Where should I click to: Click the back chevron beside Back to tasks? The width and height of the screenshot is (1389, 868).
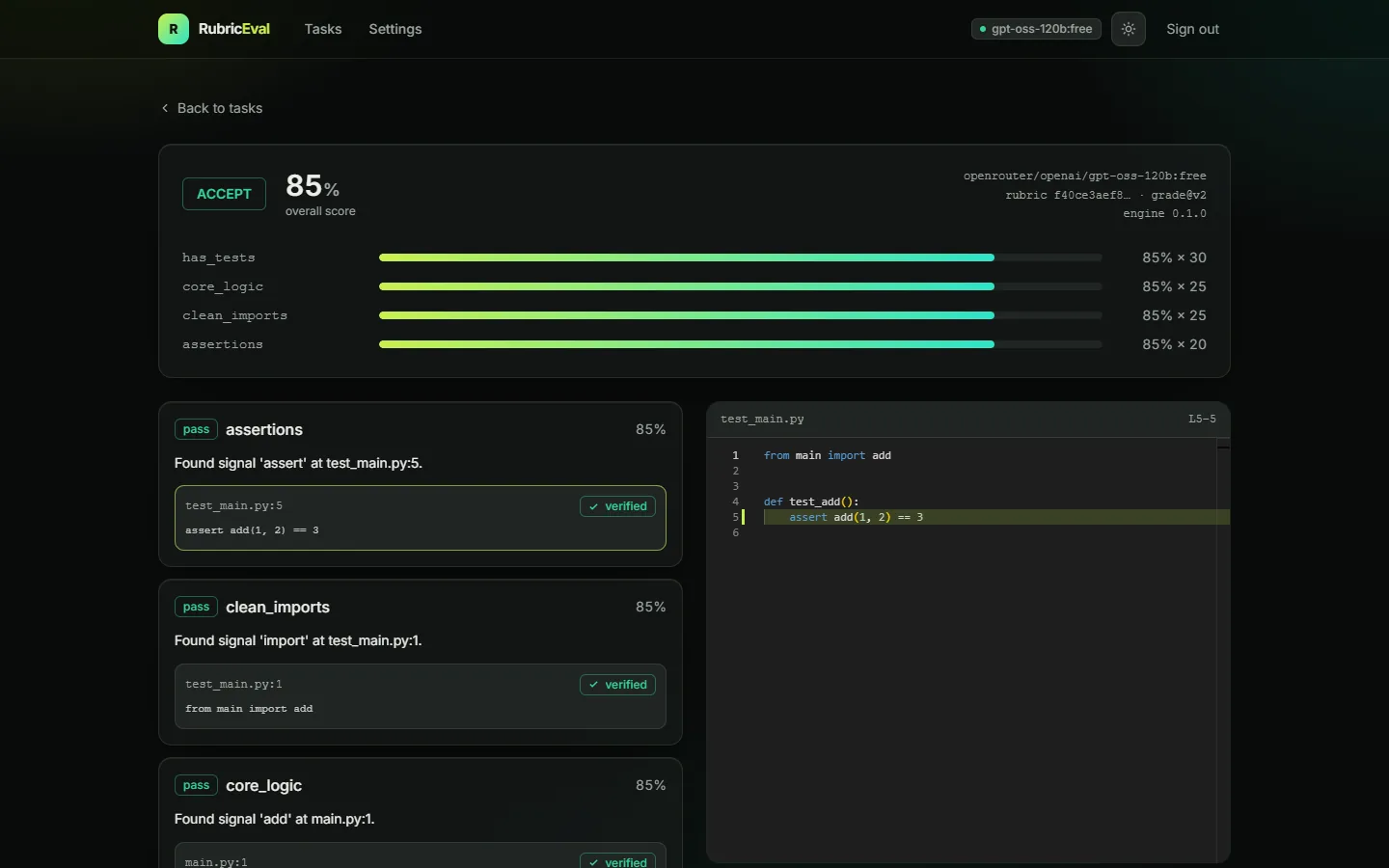point(165,108)
